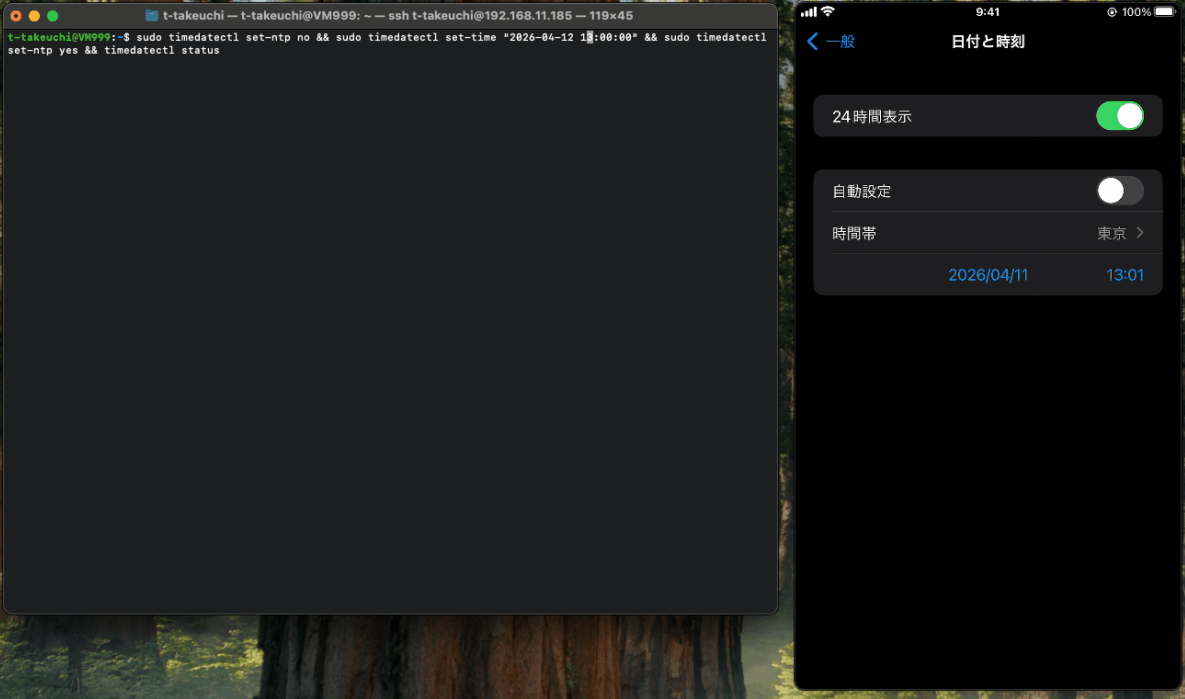Viewport: 1185px width, 699px height.
Task: Open the 東京 time zone selection
Action: coord(1111,233)
